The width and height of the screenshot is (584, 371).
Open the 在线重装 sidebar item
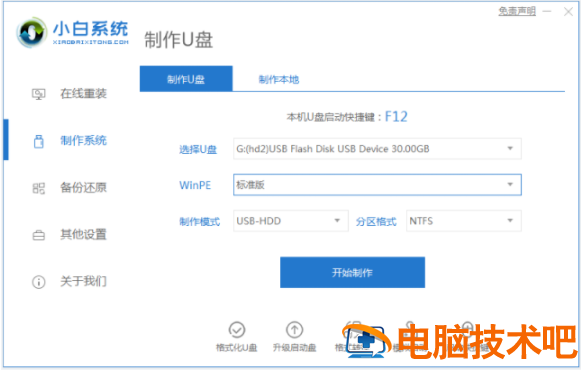(69, 93)
